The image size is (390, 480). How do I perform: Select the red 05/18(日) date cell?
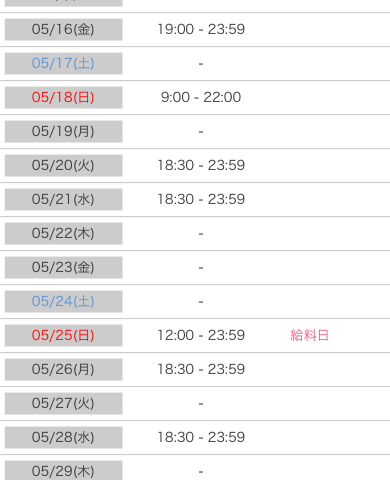[63, 97]
